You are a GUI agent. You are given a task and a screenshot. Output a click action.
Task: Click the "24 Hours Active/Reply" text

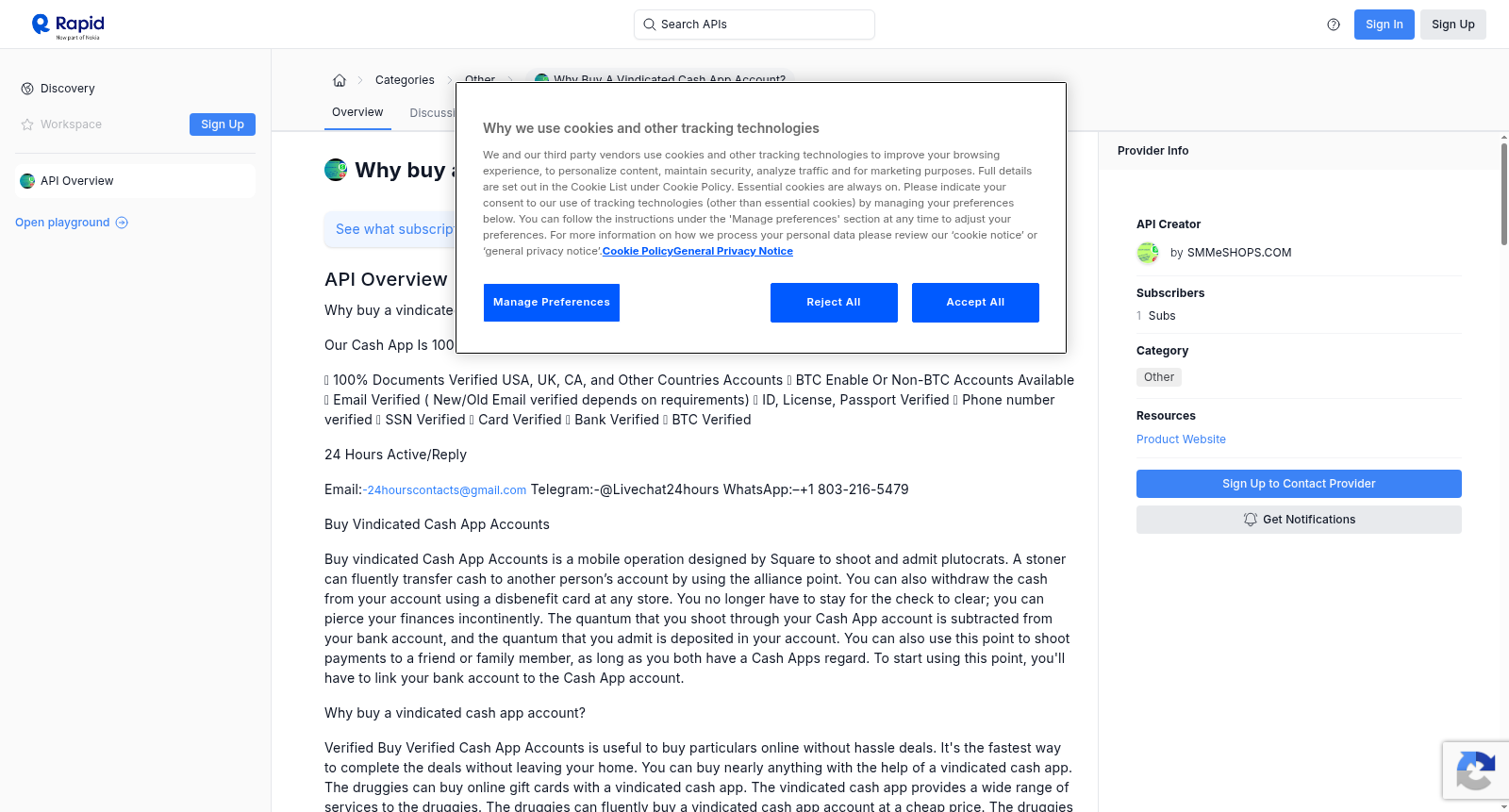click(395, 455)
